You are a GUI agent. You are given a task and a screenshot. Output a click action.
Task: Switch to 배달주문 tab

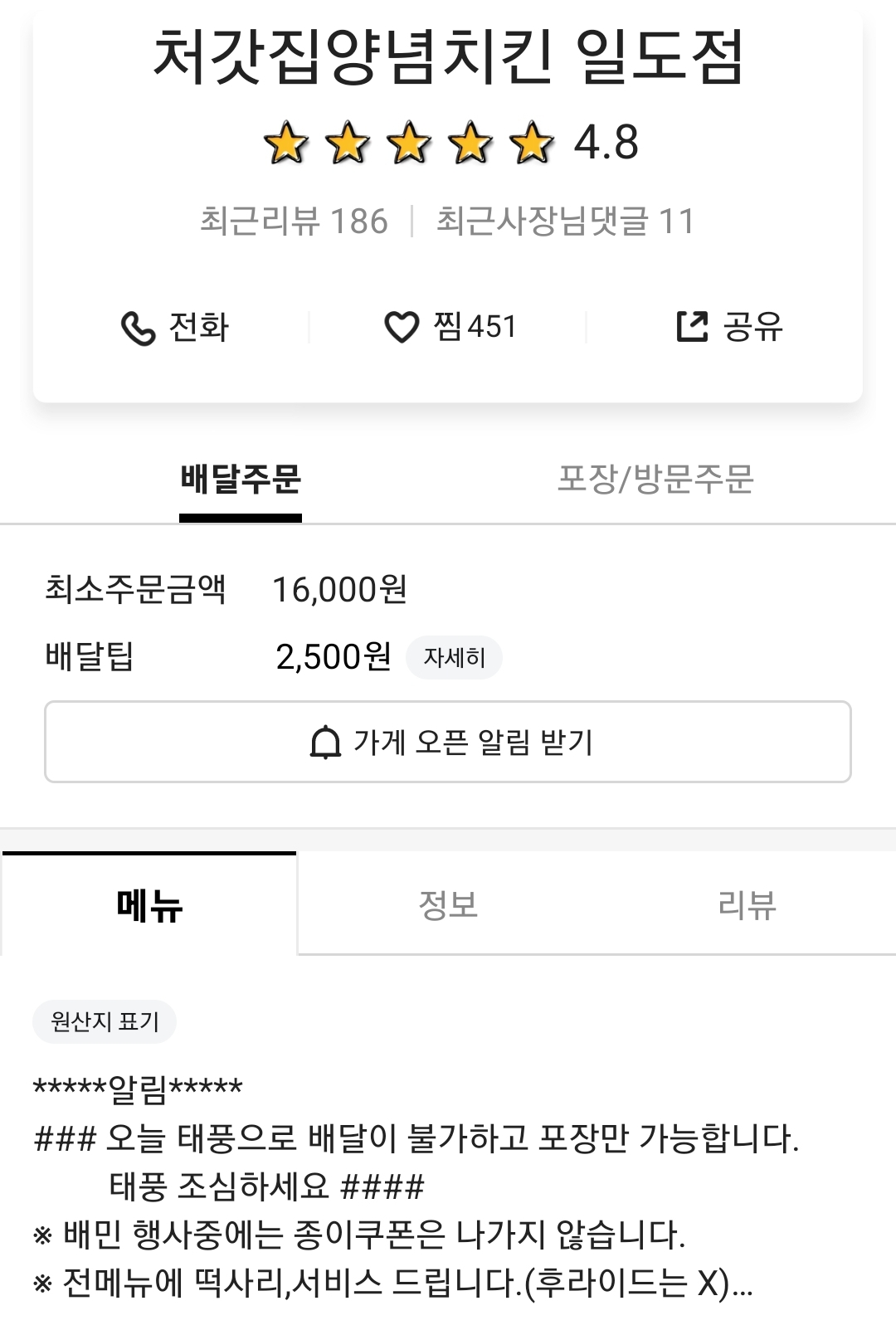click(x=241, y=480)
